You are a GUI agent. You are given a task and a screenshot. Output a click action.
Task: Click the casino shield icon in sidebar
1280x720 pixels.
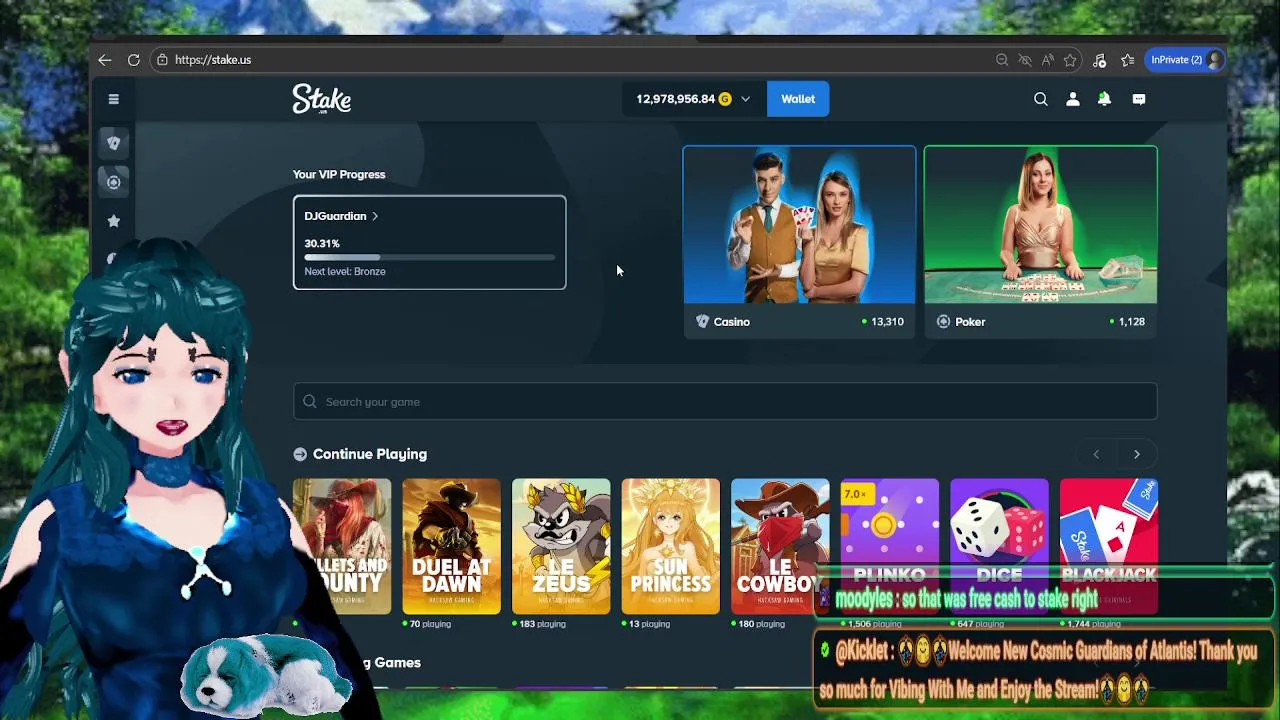(x=114, y=143)
